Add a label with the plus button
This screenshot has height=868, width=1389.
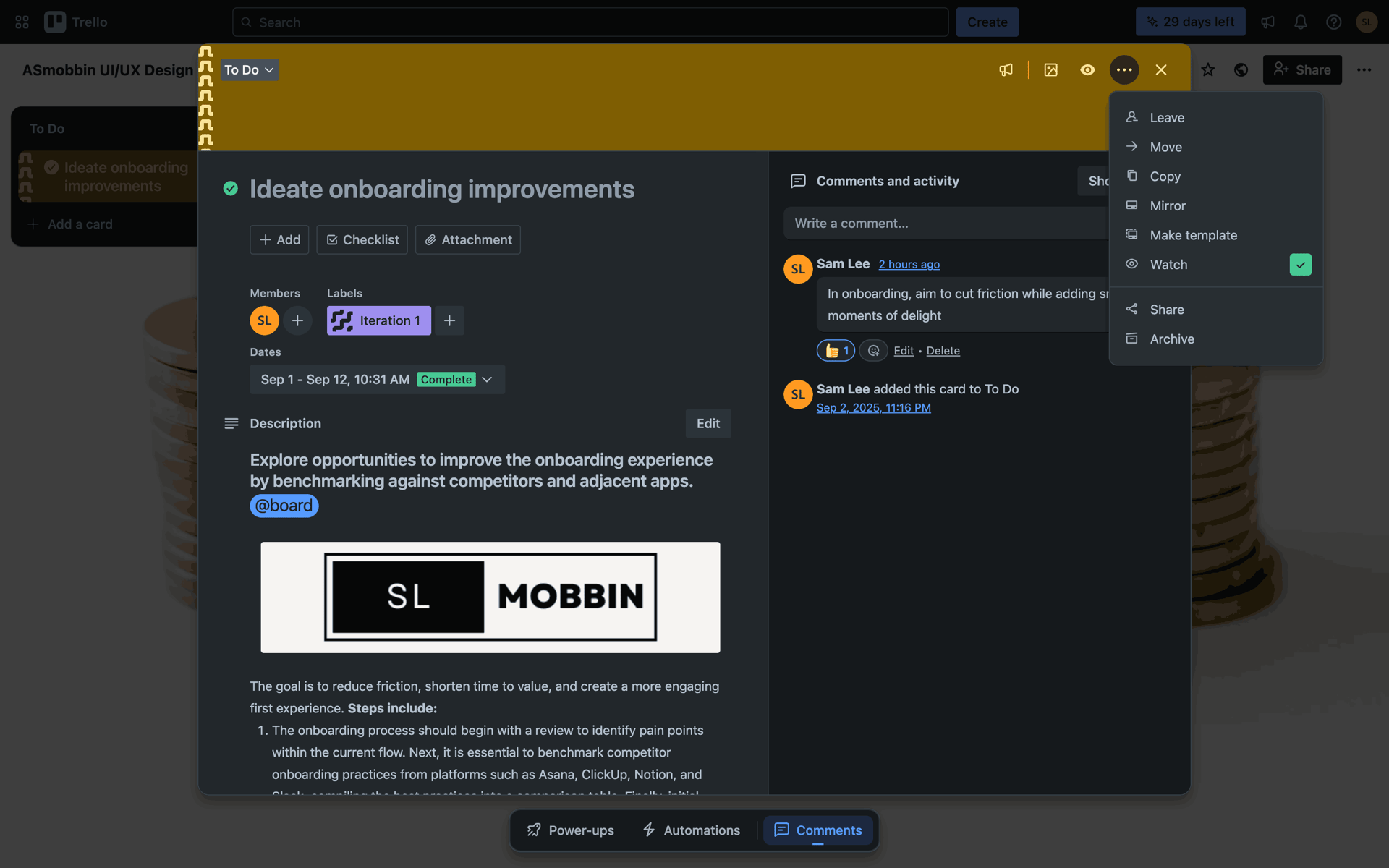(x=449, y=320)
